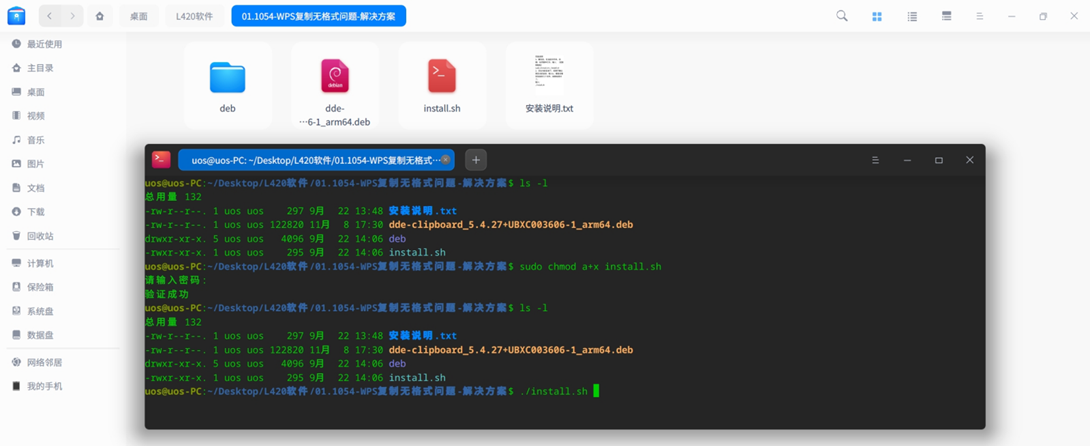Select the uos@uos-PC terminal tab

[316, 160]
